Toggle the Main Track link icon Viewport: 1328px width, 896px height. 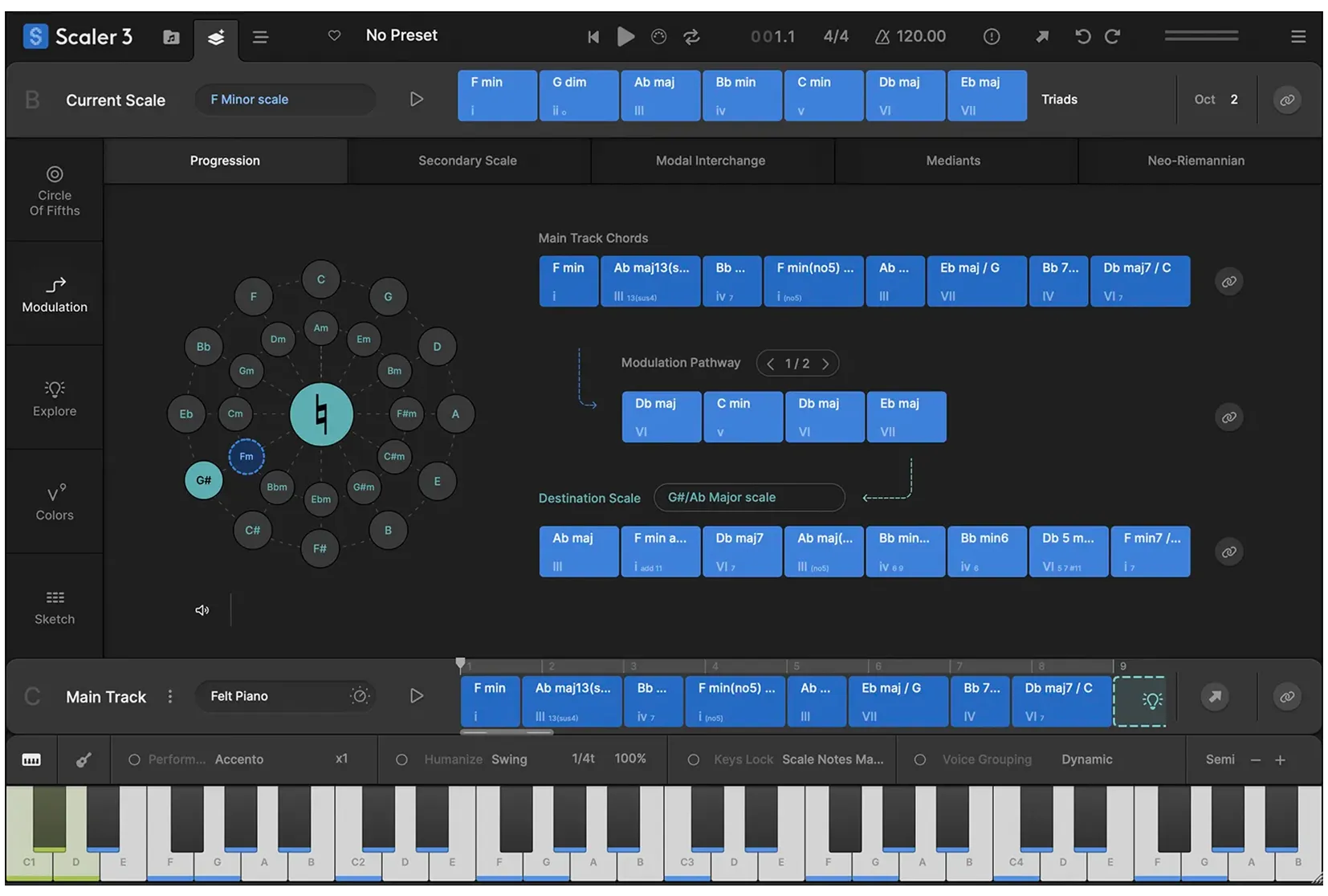pyautogui.click(x=1287, y=697)
